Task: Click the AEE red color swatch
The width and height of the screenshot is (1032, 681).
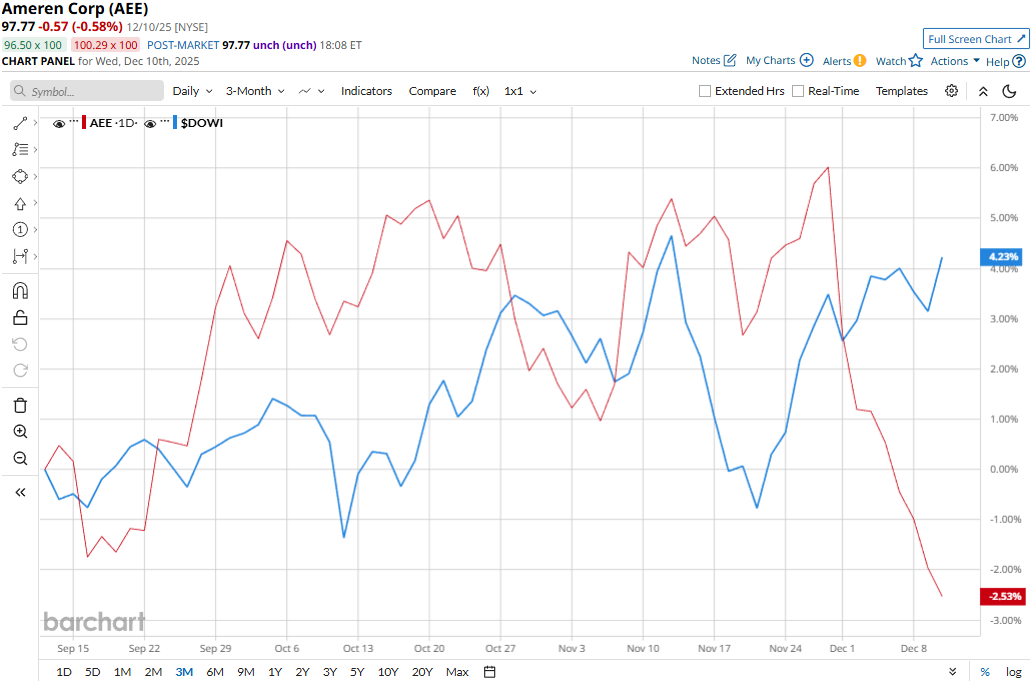Action: tap(84, 123)
